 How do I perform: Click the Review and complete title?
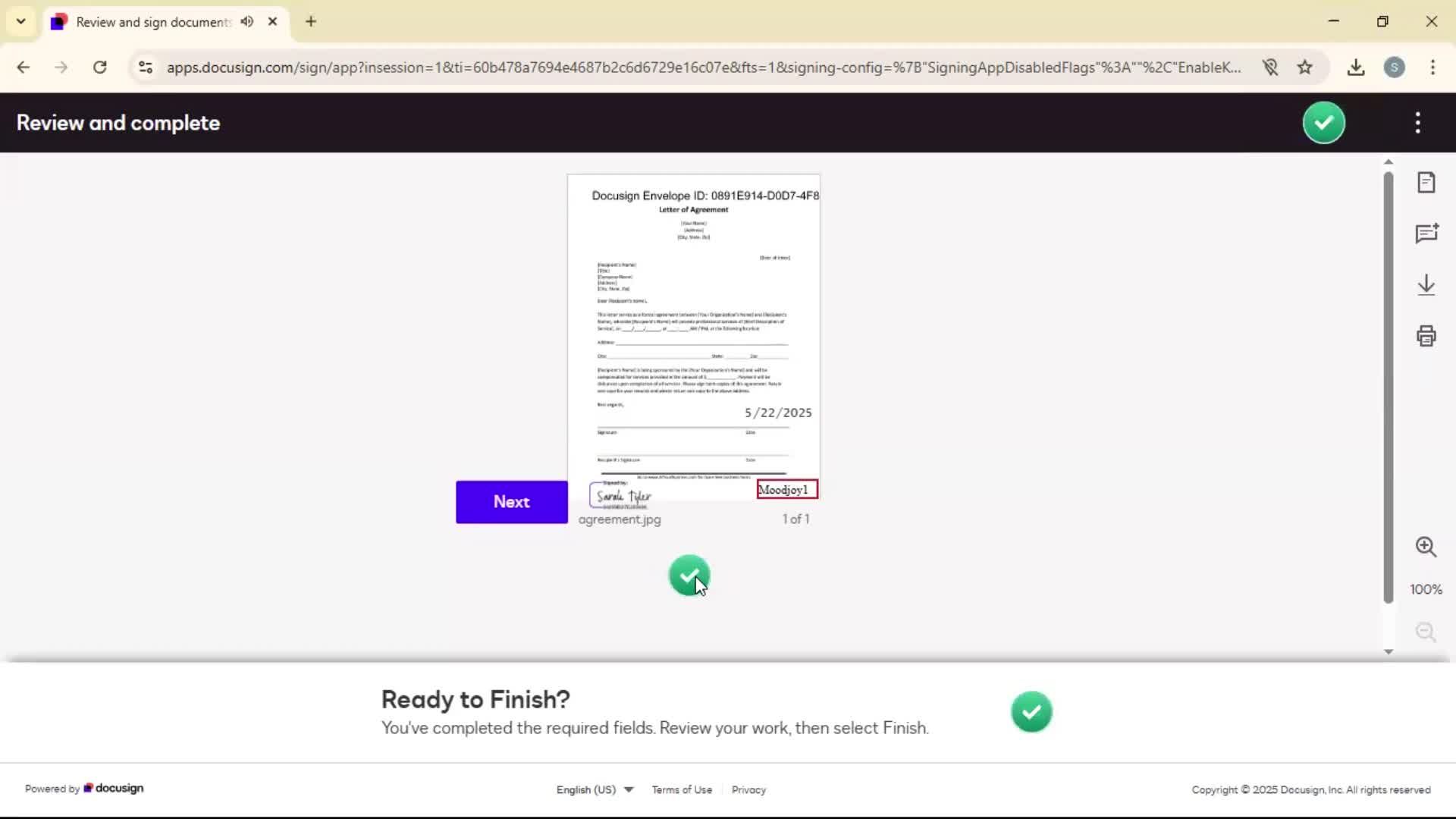click(118, 123)
